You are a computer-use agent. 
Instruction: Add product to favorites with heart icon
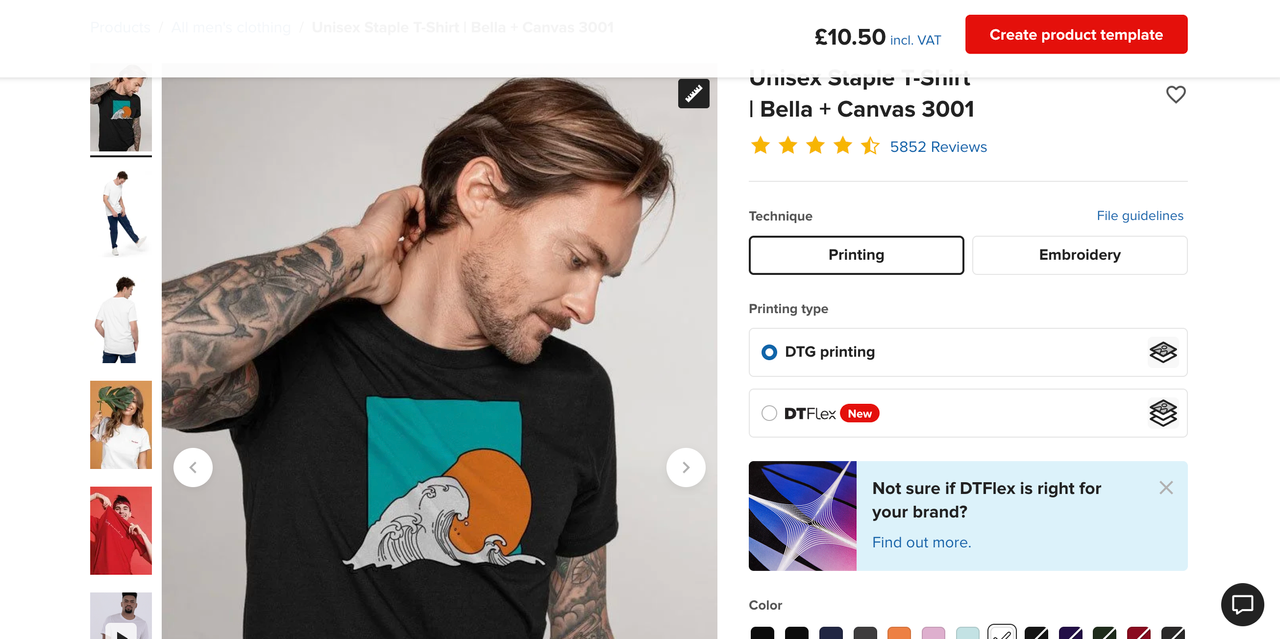(x=1176, y=94)
